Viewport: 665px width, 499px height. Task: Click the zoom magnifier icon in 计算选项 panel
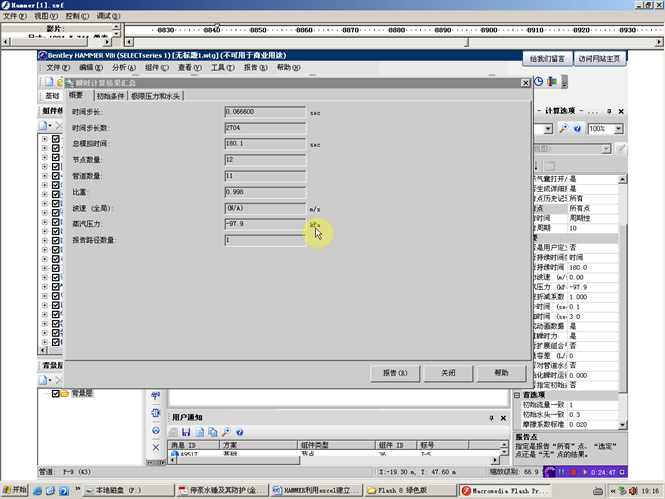pos(563,129)
